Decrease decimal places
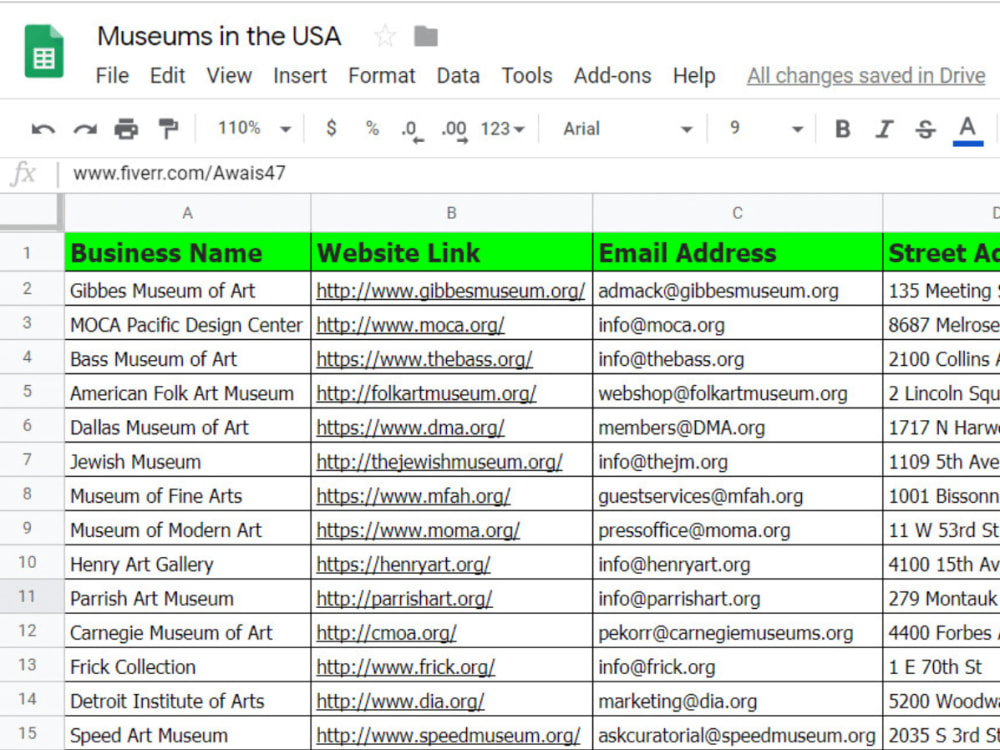Screen dimensions: 1000x750 click(x=413, y=131)
